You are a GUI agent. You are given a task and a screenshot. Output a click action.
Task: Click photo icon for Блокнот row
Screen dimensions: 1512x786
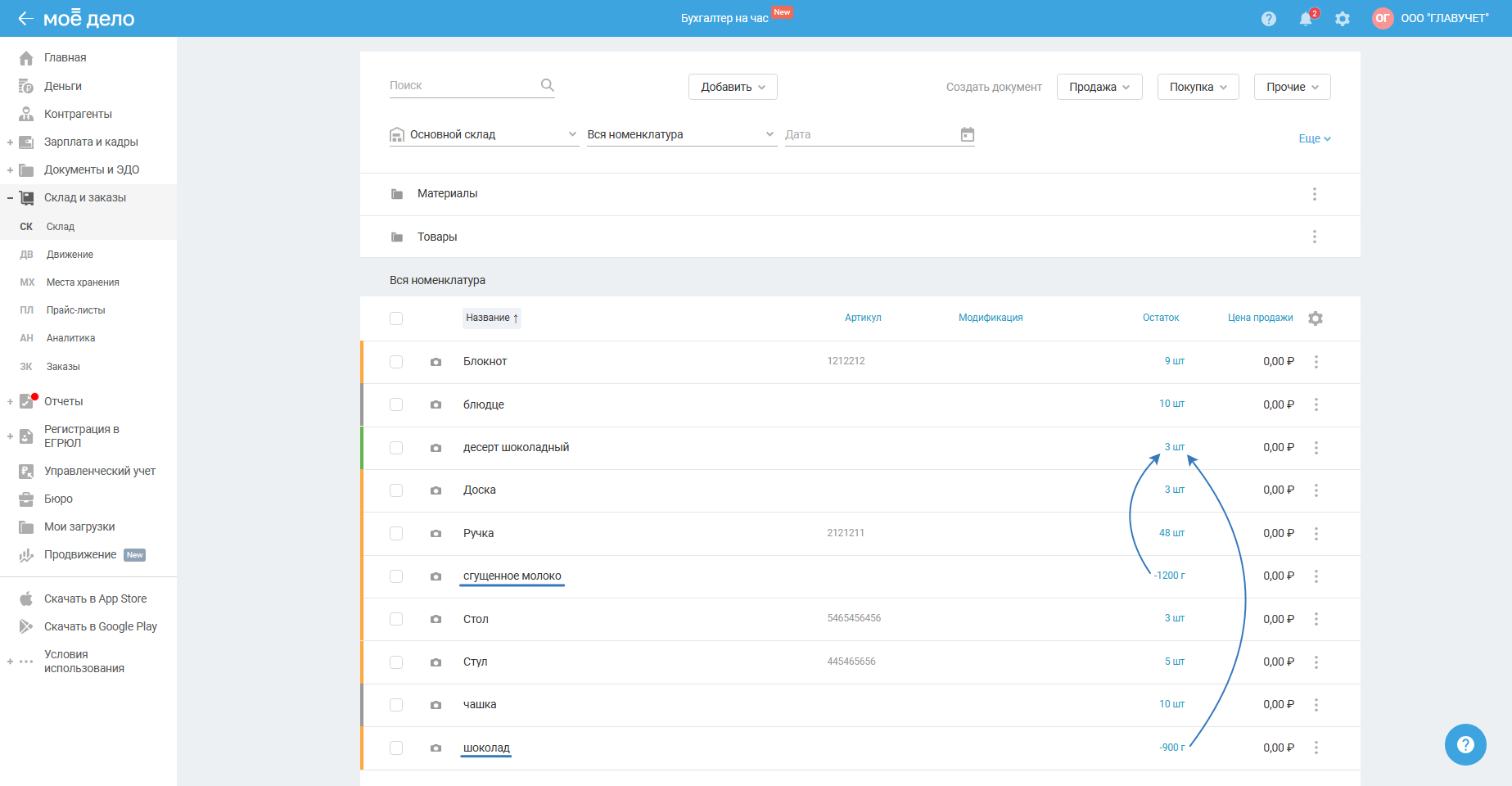pyautogui.click(x=436, y=362)
